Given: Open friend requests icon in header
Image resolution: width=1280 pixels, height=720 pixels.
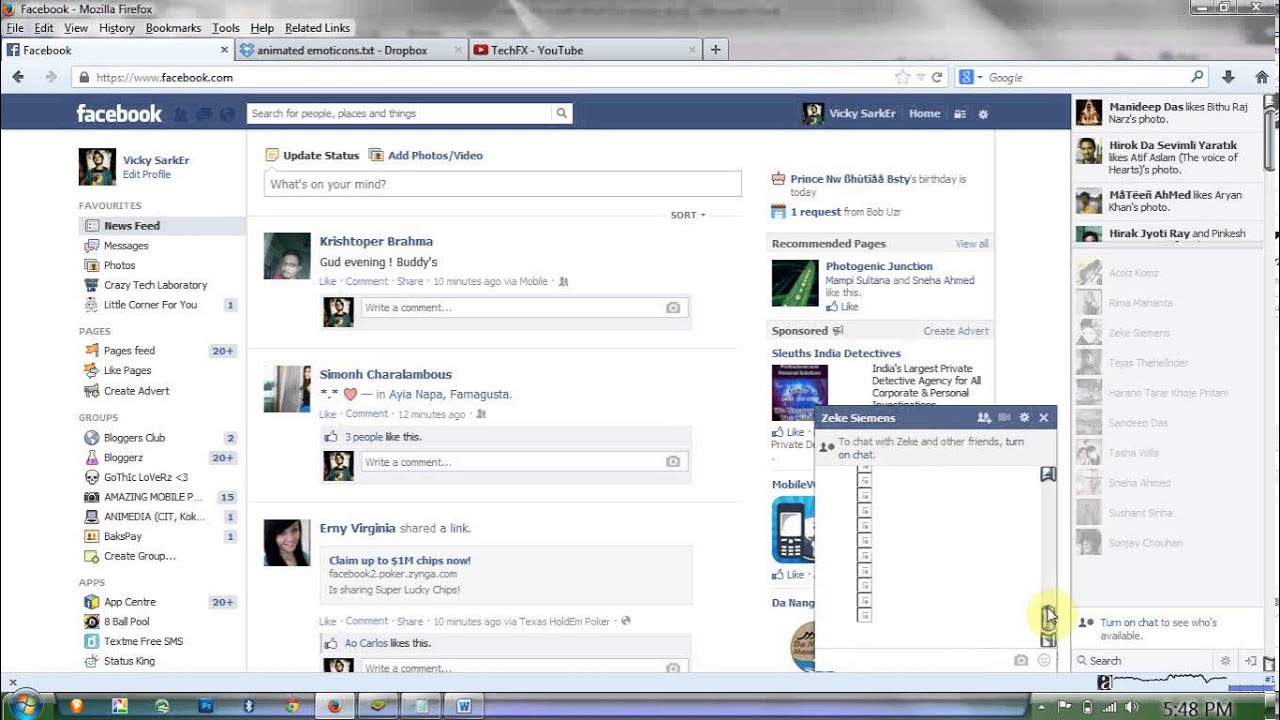Looking at the screenshot, I should (180, 114).
